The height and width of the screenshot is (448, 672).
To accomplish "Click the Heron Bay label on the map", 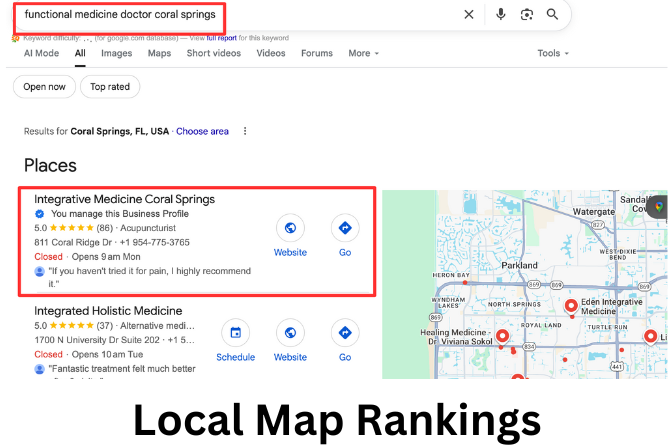I will pyautogui.click(x=451, y=275).
